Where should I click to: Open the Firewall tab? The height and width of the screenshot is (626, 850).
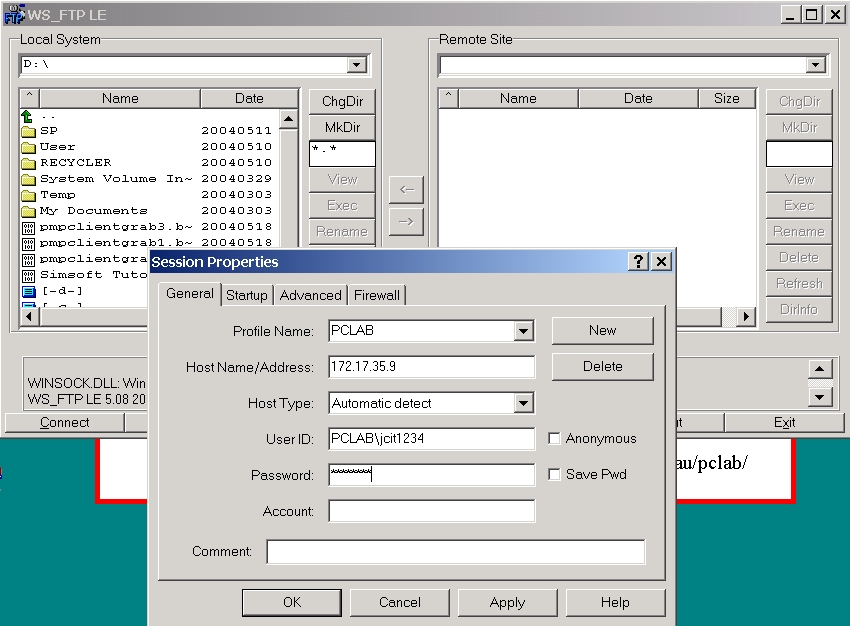pos(377,294)
